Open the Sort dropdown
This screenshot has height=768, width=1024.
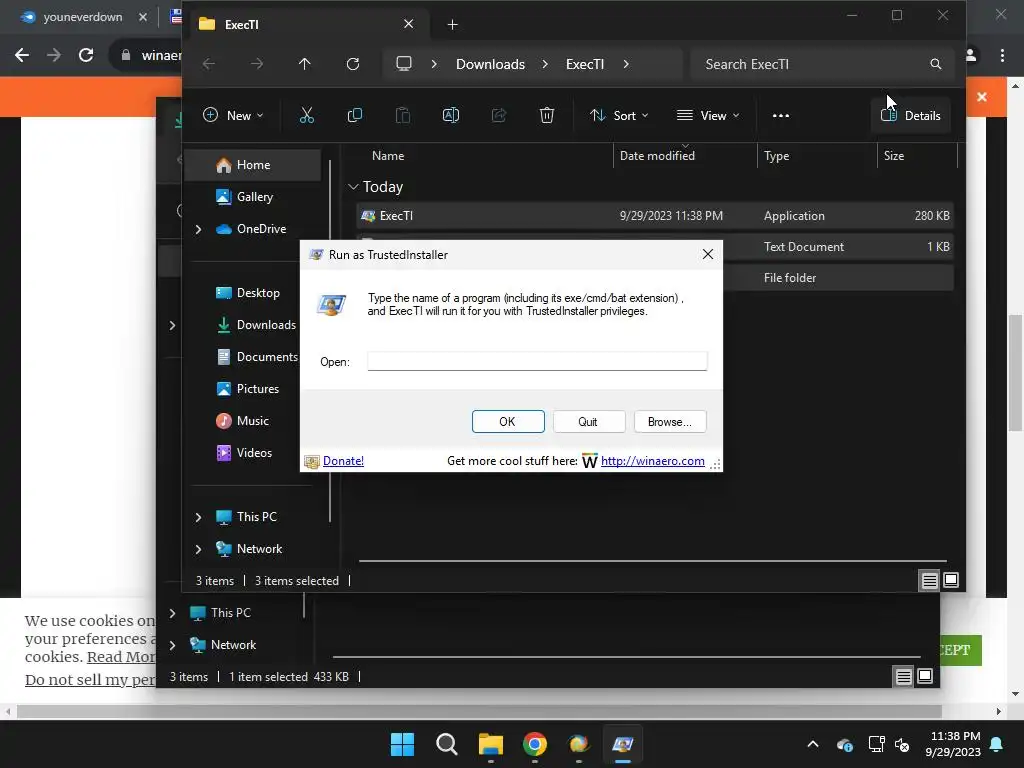click(619, 116)
